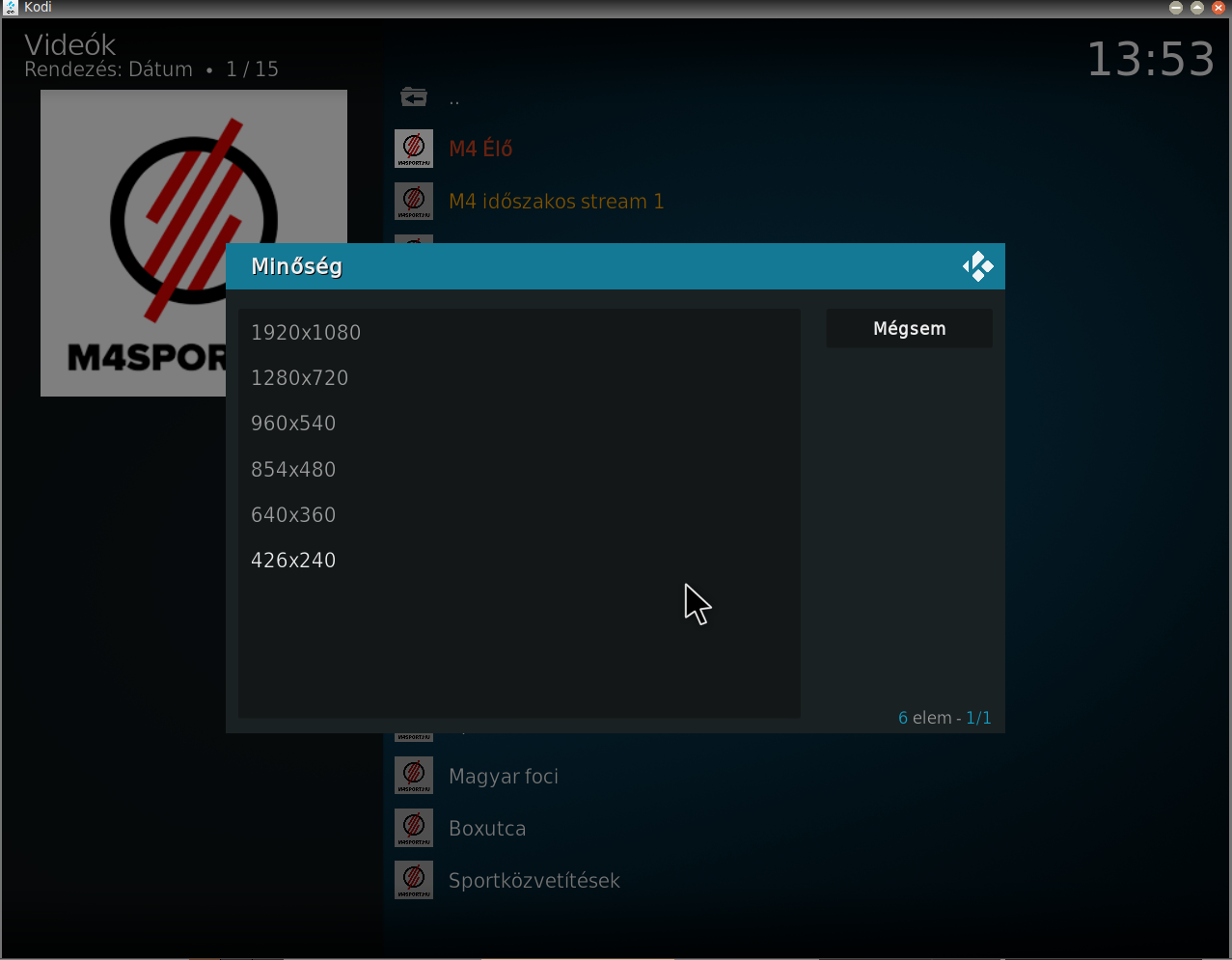This screenshot has height=960, width=1232.
Task: Choose the 1280x720 resolution
Action: [x=519, y=378]
